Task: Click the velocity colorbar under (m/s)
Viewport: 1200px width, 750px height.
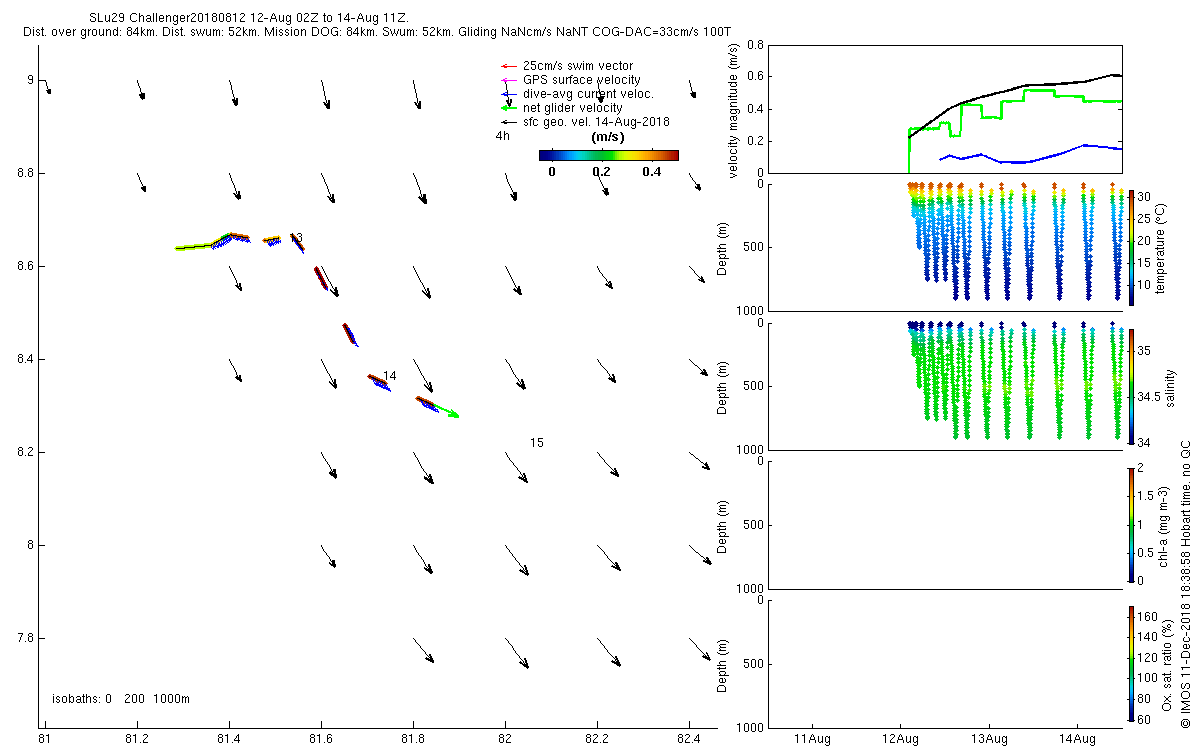Action: [608, 155]
